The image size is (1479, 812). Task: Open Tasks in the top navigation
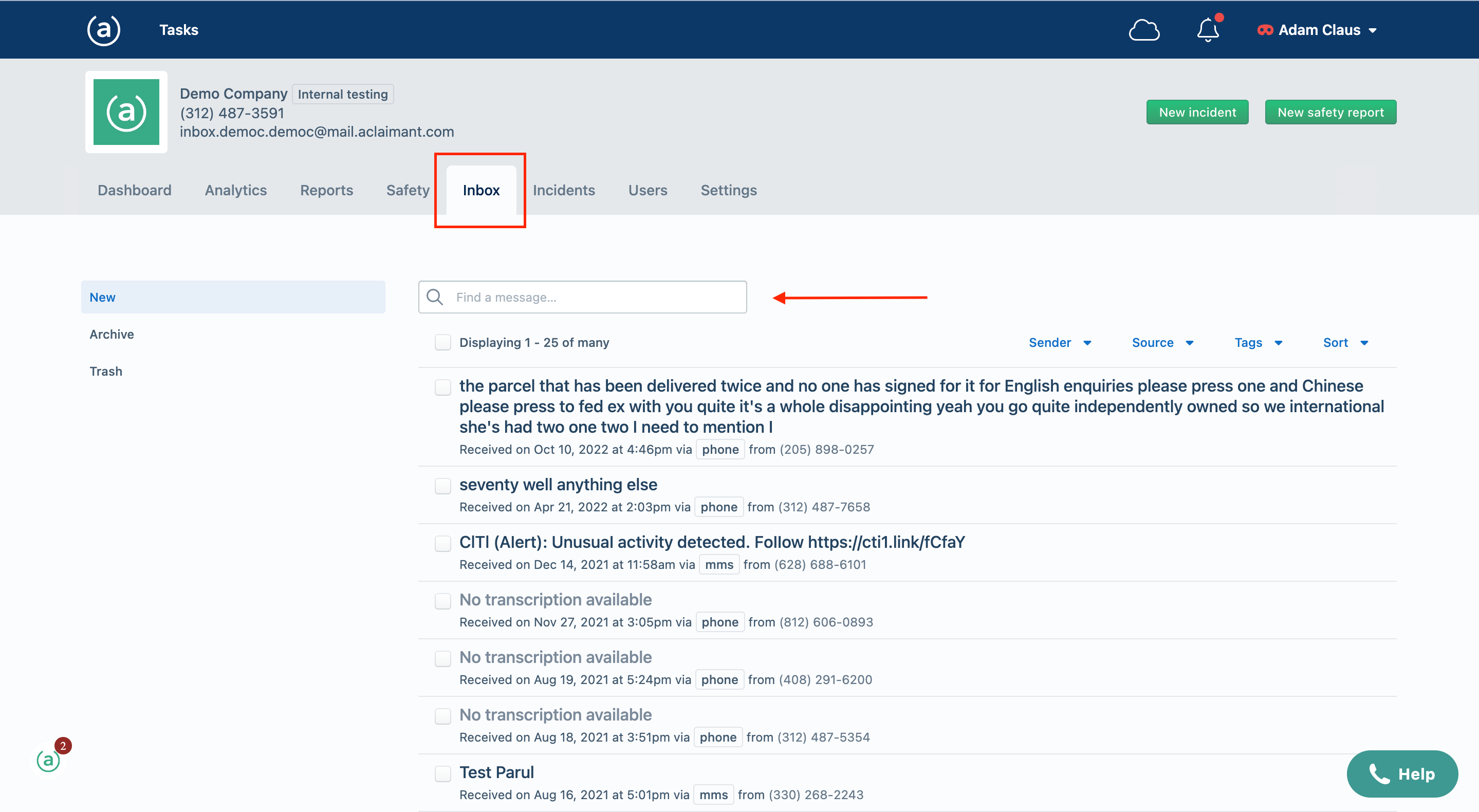coord(178,30)
